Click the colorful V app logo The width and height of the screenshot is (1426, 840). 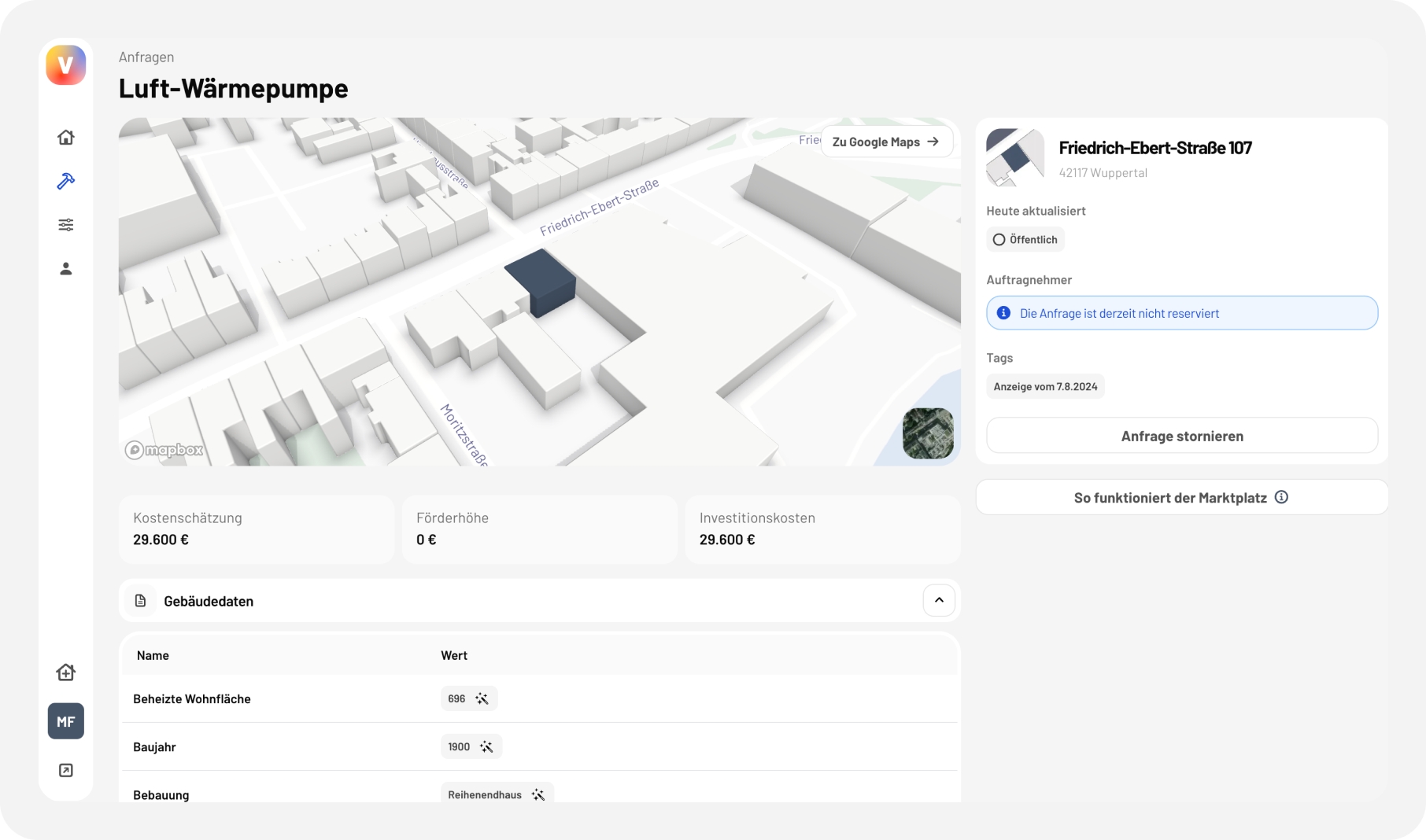[66, 65]
